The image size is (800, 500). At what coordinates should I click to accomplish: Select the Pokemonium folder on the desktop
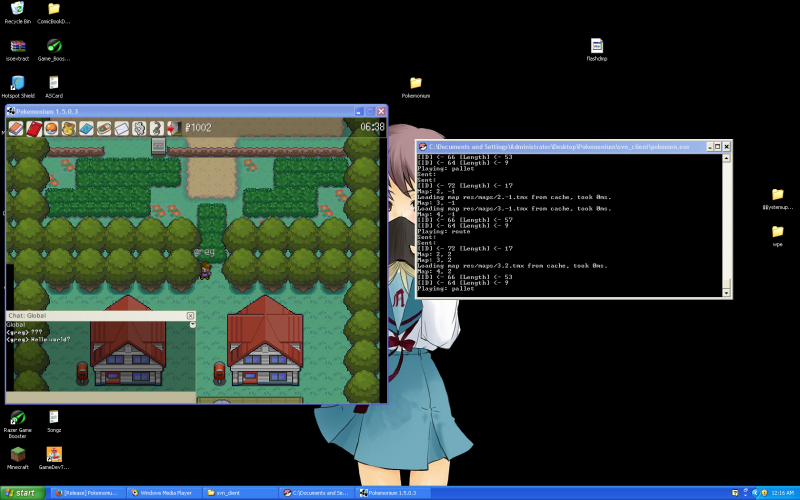pyautogui.click(x=415, y=83)
